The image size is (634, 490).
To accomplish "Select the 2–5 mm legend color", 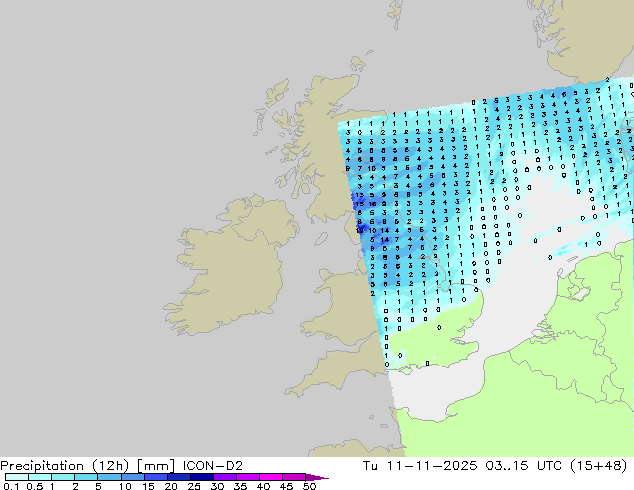I will 86,477.
